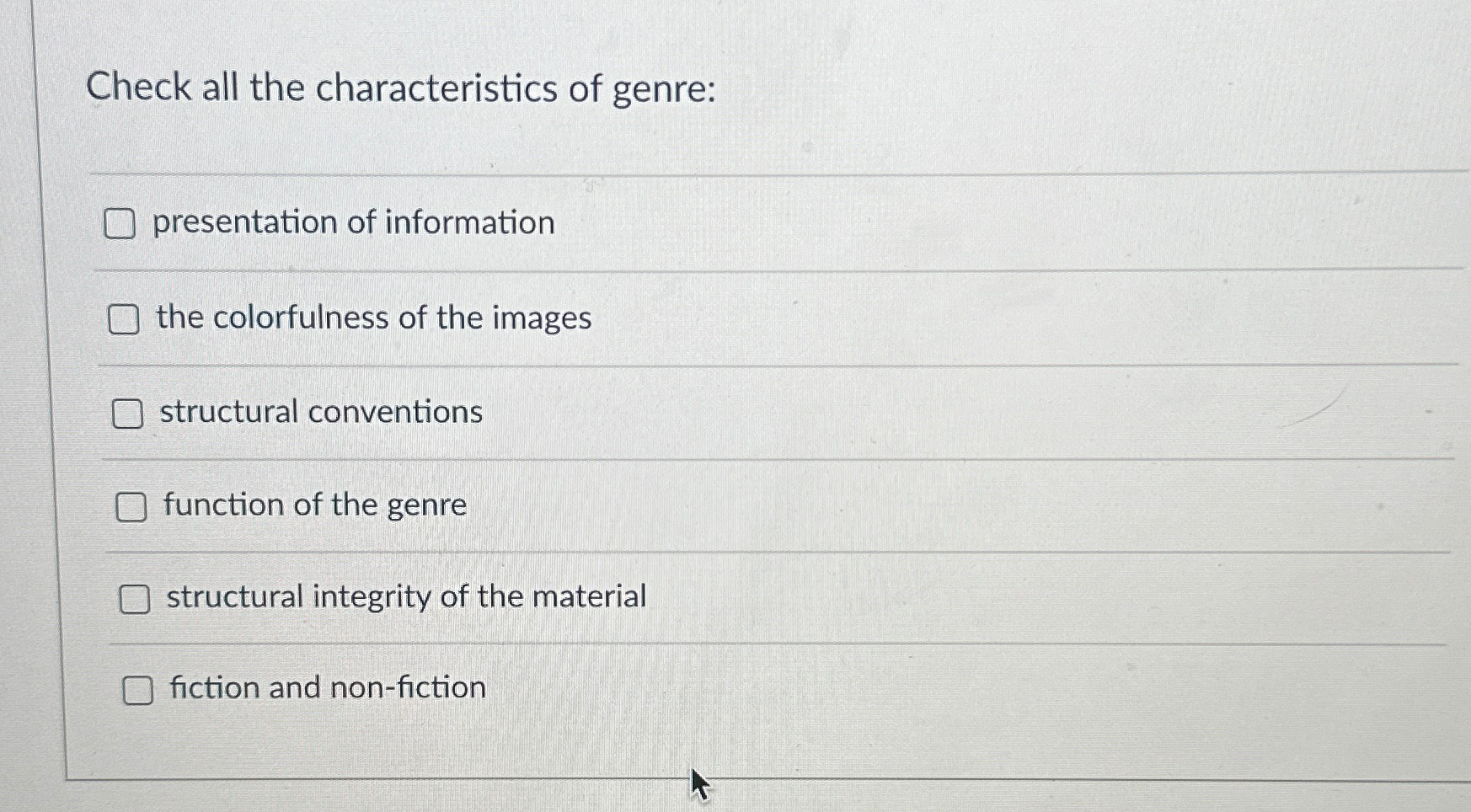The height and width of the screenshot is (812, 1471).
Task: Check the "structural integrity of the material" checkbox
Action: coord(134,598)
